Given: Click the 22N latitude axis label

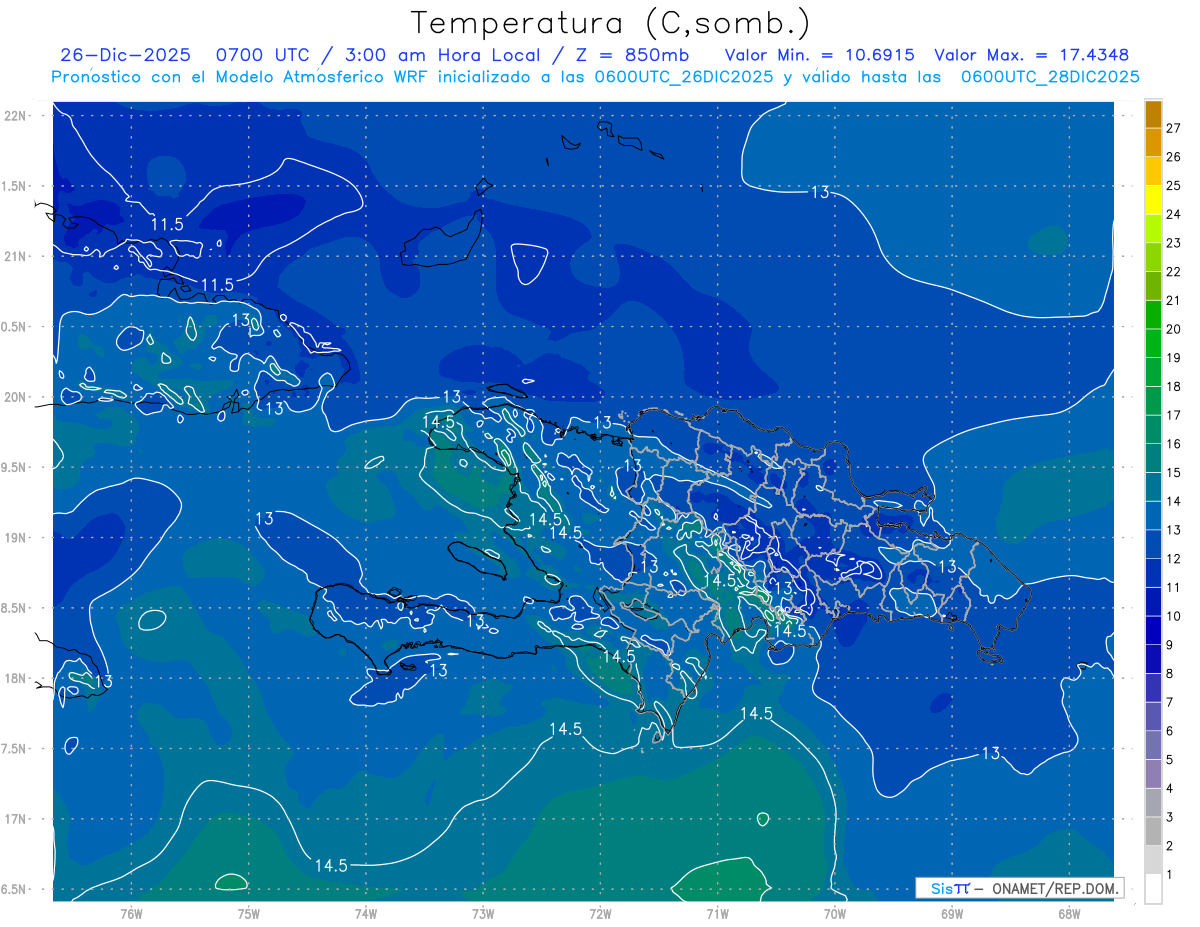Looking at the screenshot, I should coord(16,115).
